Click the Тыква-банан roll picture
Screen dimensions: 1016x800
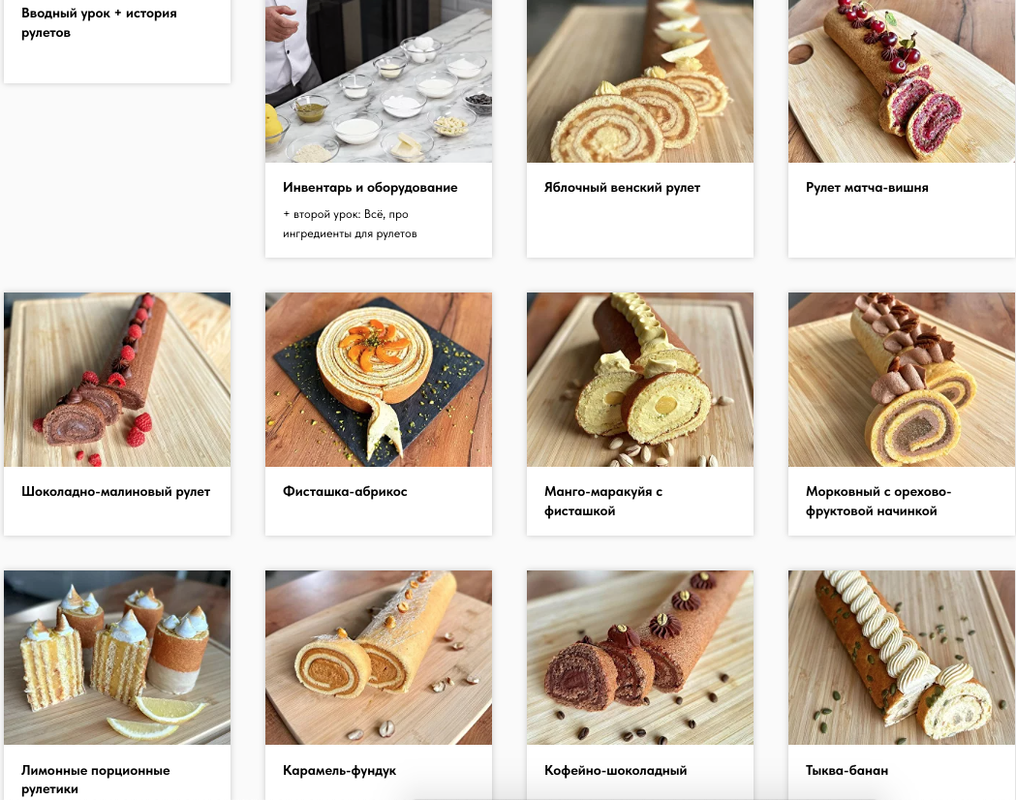tap(901, 657)
